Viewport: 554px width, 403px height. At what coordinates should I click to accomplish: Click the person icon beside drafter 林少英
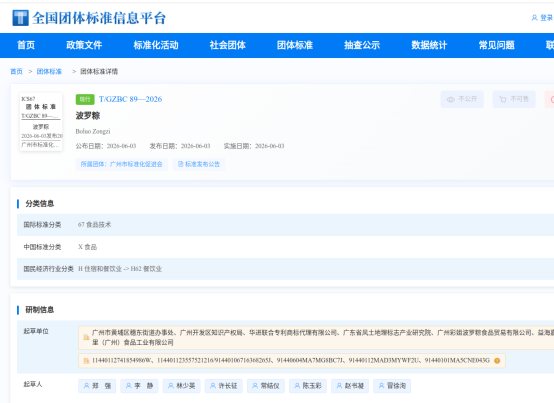coord(171,386)
